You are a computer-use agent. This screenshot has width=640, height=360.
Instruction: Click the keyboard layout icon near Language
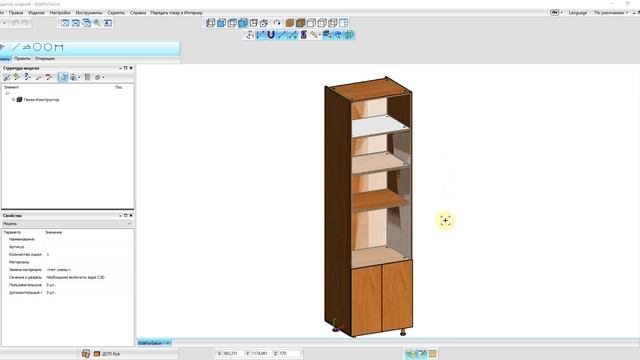[x=554, y=13]
